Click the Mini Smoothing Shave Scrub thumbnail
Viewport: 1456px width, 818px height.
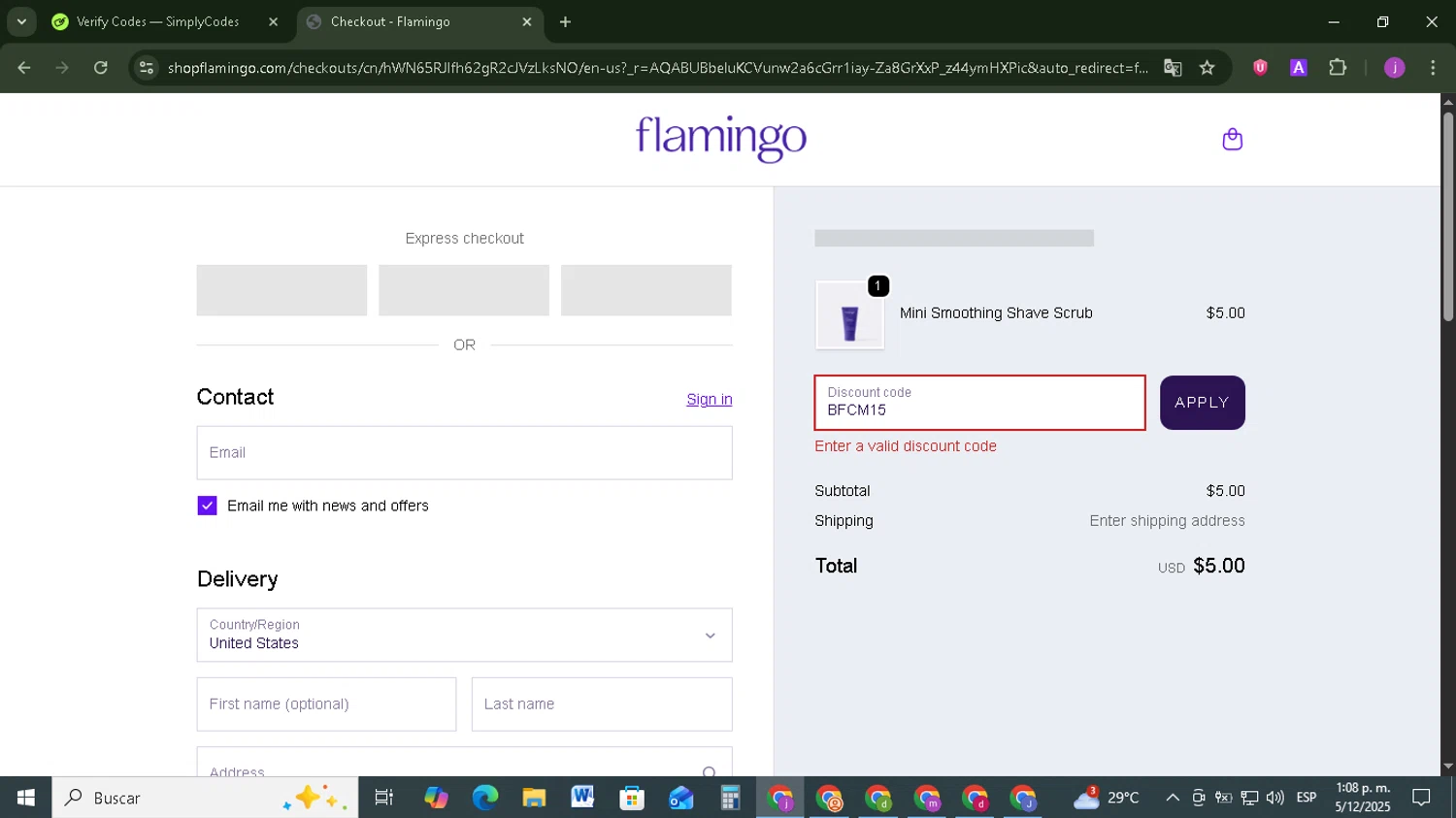click(x=850, y=316)
